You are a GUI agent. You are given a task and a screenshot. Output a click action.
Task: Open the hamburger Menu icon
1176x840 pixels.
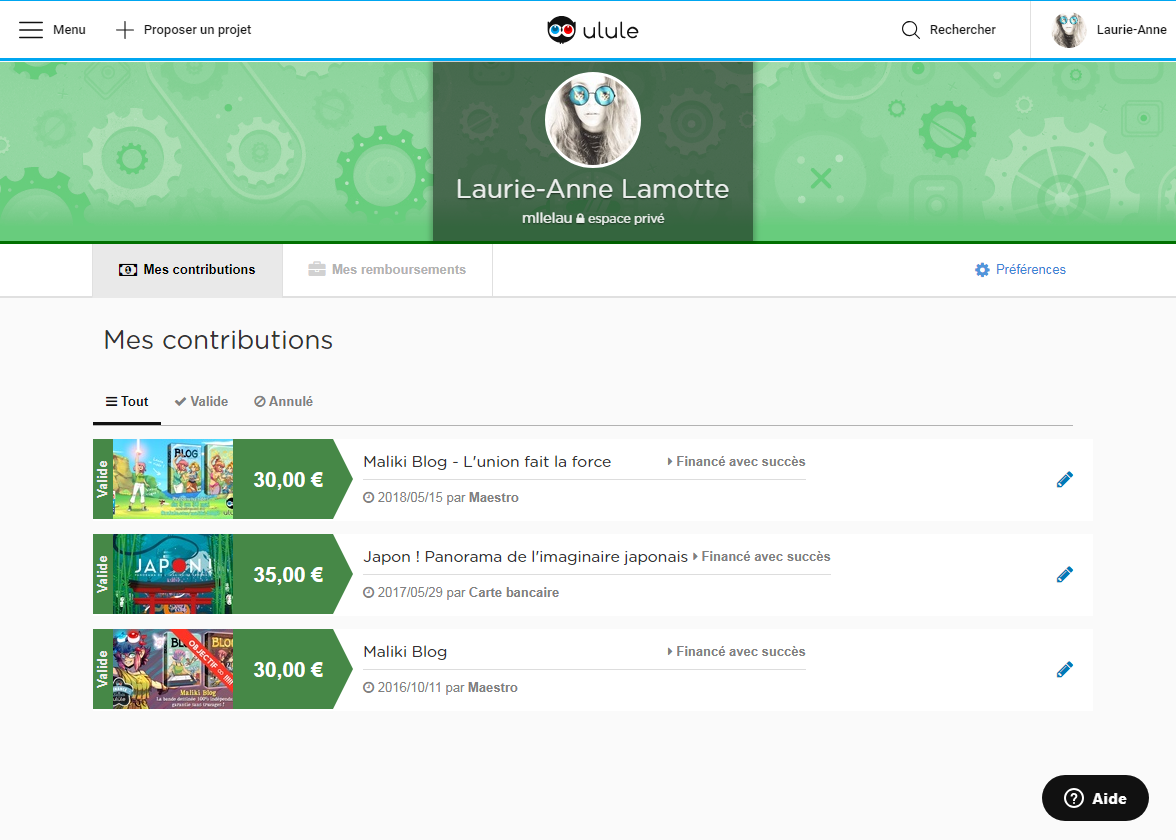[x=31, y=30]
